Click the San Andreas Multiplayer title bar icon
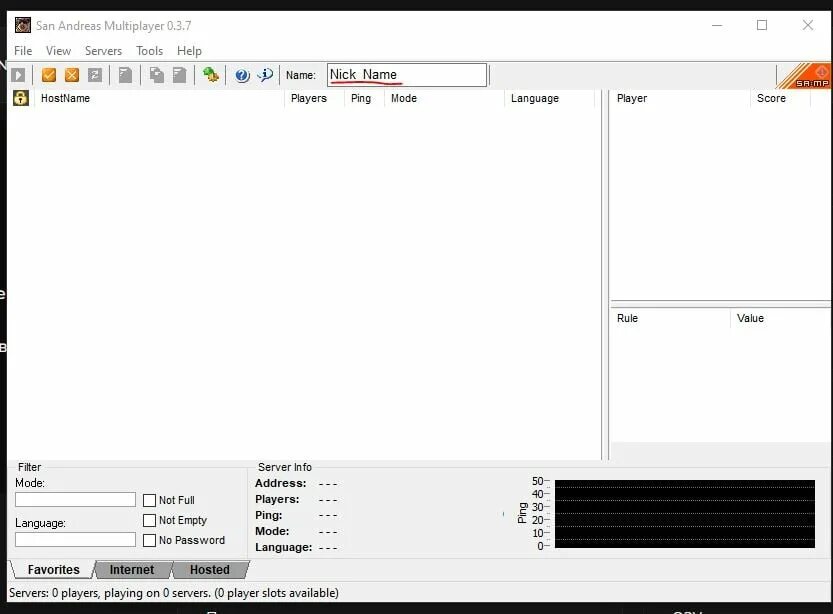This screenshot has height=614, width=833. pyautogui.click(x=23, y=25)
